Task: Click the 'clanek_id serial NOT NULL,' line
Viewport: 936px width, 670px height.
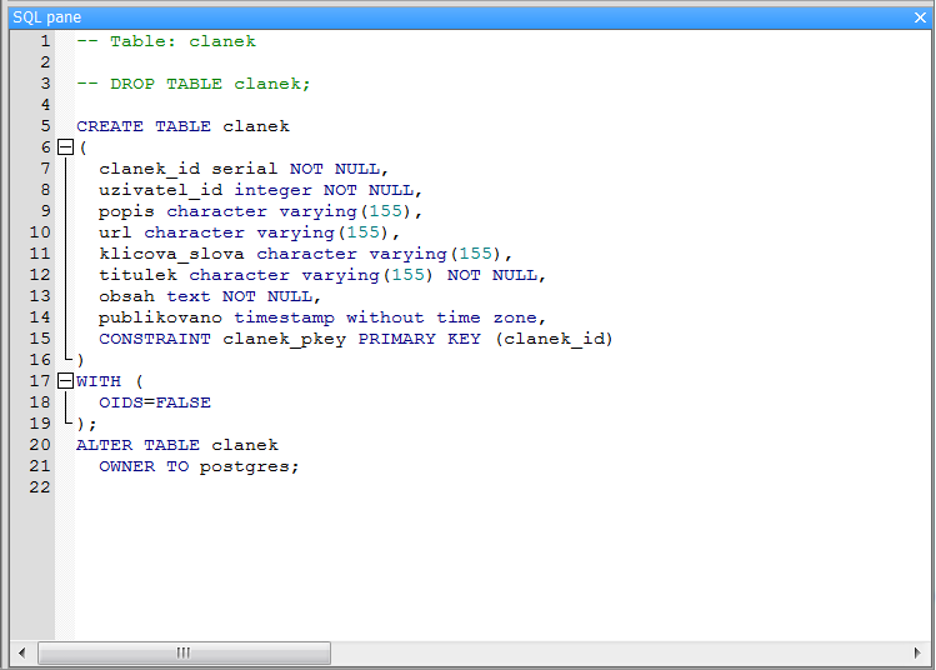Action: (244, 169)
